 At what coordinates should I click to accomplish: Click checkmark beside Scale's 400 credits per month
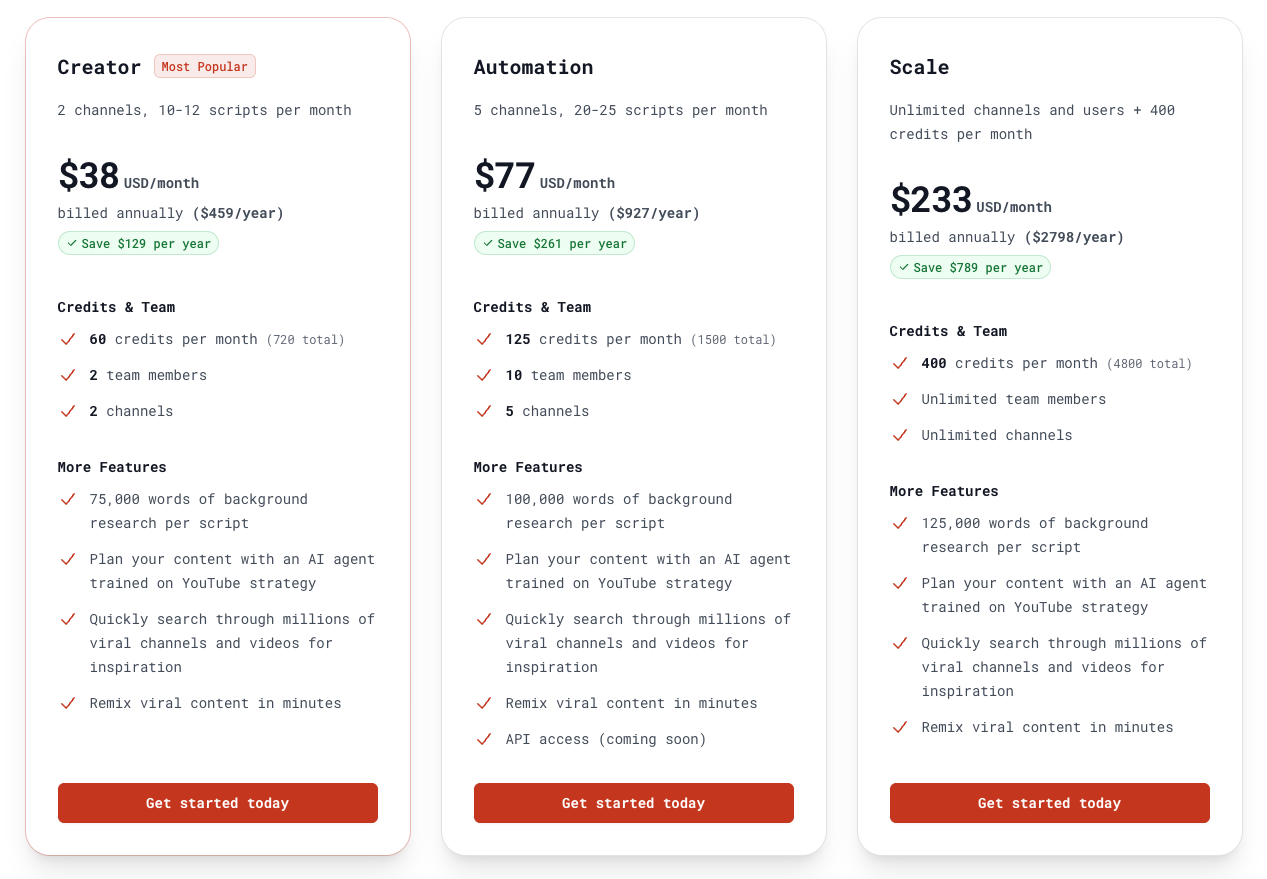click(x=900, y=364)
